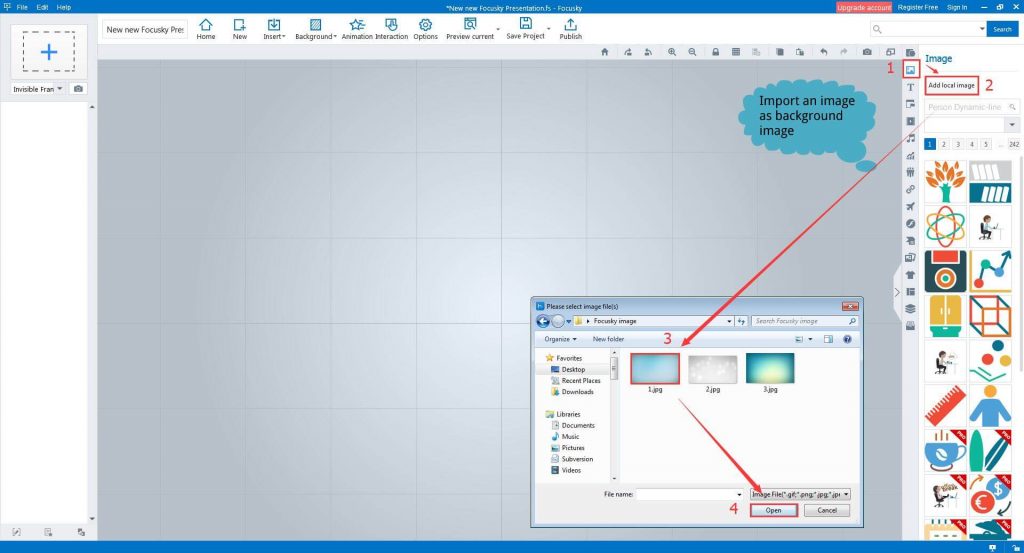Open the File menu

click(x=22, y=7)
